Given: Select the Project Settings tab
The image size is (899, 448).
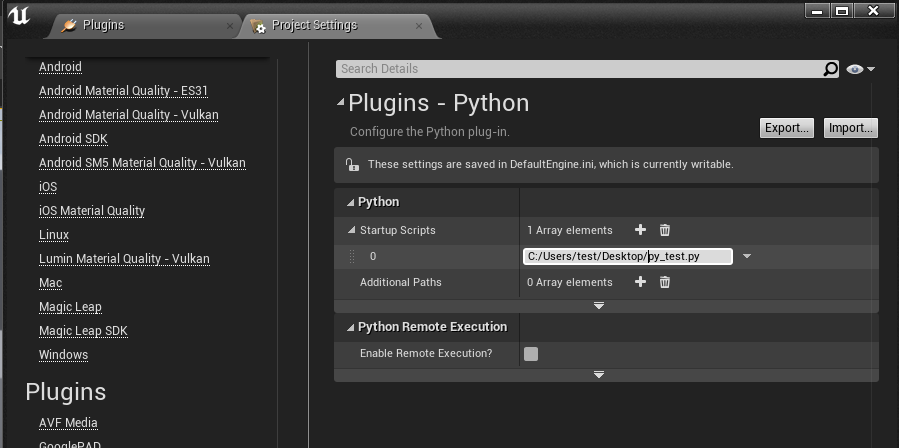Looking at the screenshot, I should point(338,26).
